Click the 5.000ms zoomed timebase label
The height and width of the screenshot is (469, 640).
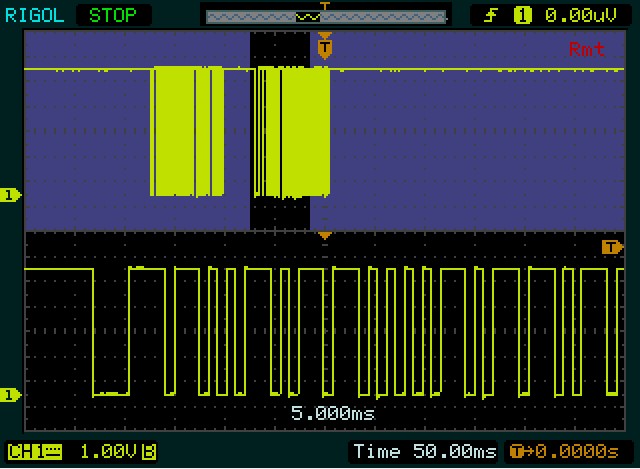click(x=333, y=412)
